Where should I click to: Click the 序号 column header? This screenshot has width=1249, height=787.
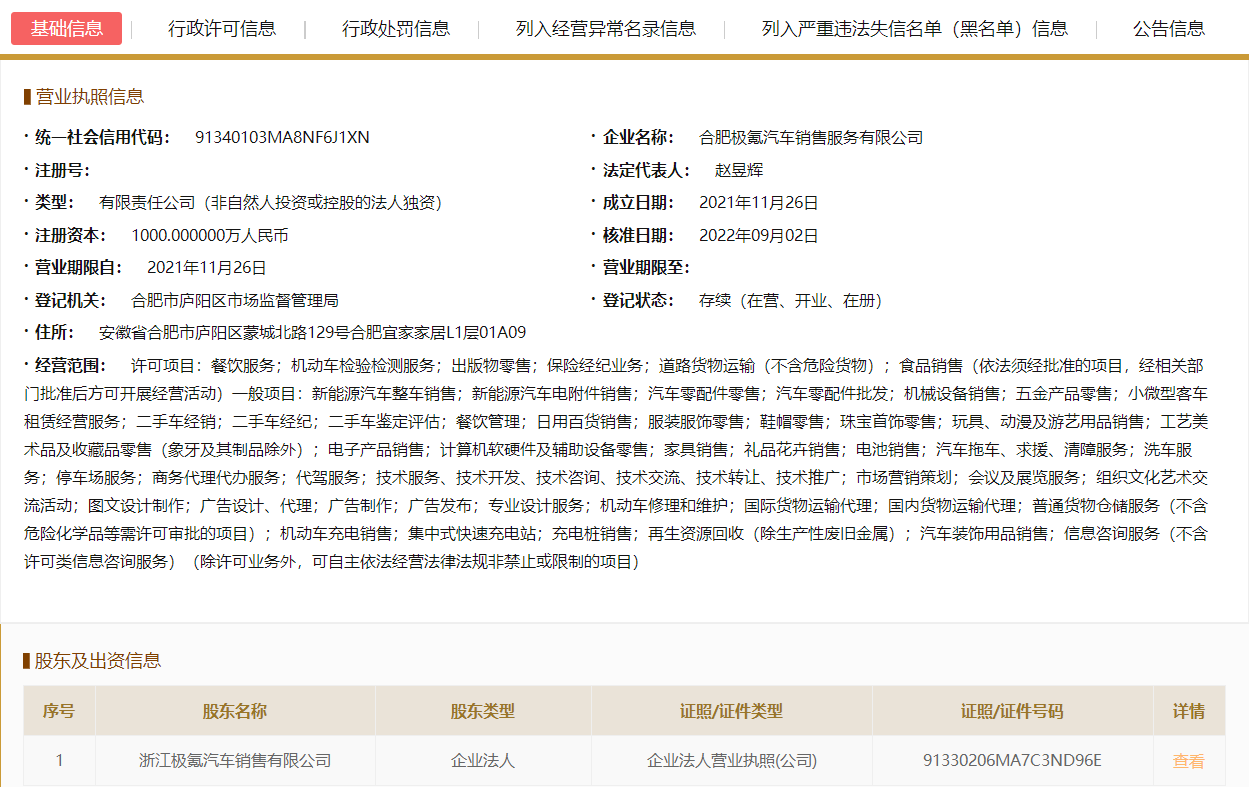pos(59,712)
